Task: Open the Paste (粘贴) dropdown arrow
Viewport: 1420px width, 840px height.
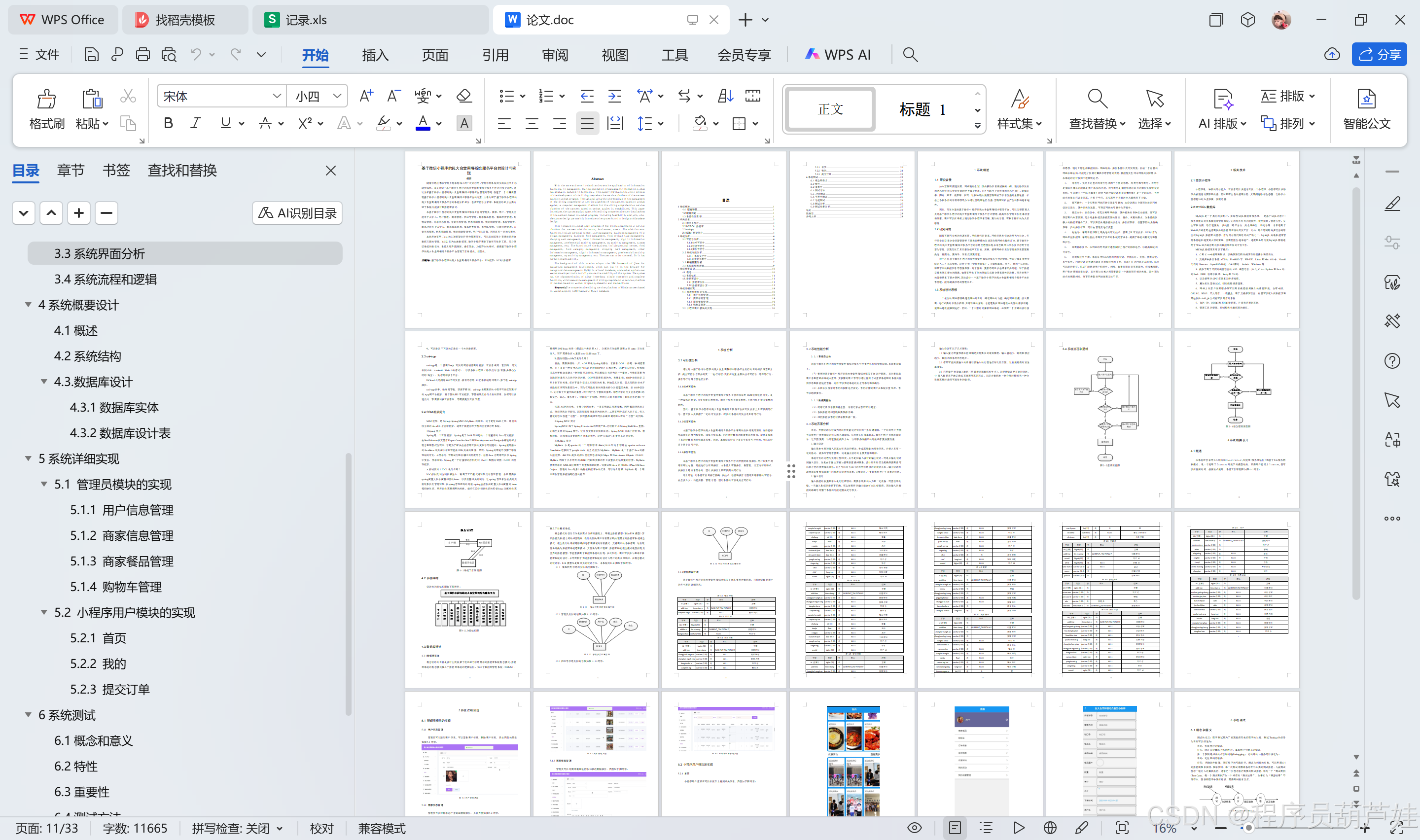Action: 106,124
